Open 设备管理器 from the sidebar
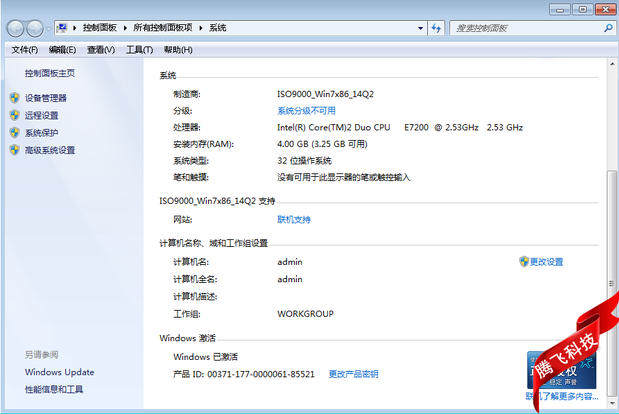The height and width of the screenshot is (414, 619). (46, 98)
